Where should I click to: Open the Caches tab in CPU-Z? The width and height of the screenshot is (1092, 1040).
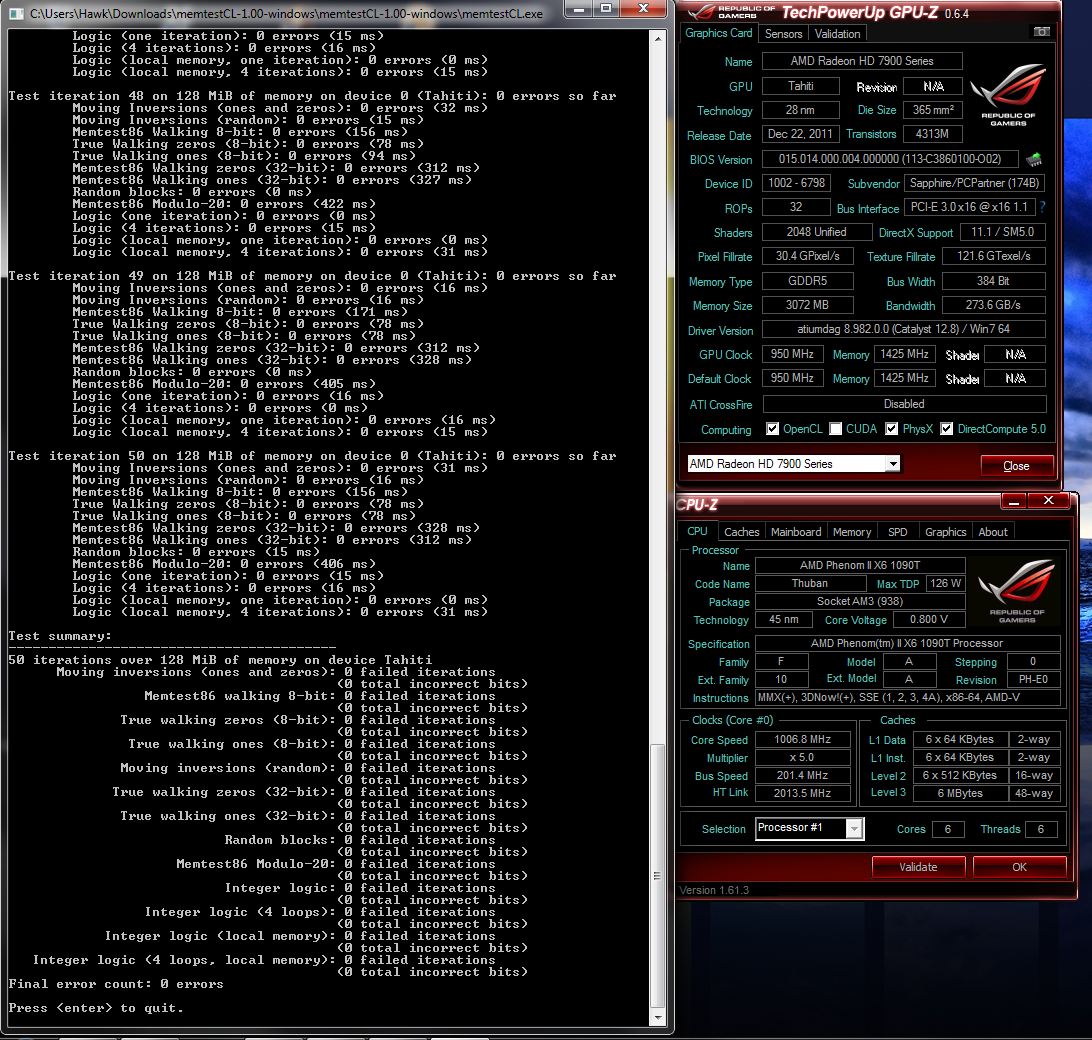click(x=742, y=531)
